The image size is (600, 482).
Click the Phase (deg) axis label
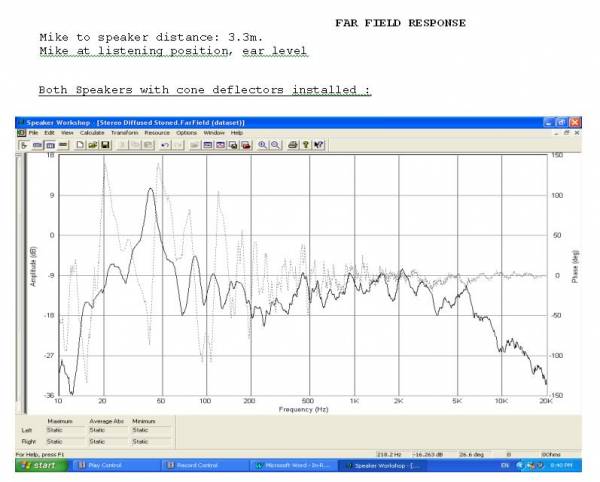click(x=575, y=267)
